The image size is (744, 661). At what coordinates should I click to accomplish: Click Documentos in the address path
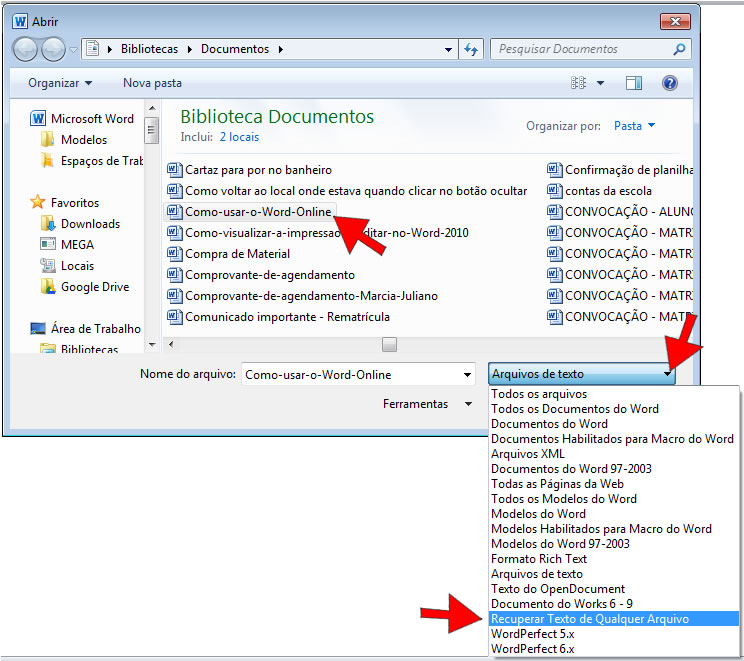235,49
